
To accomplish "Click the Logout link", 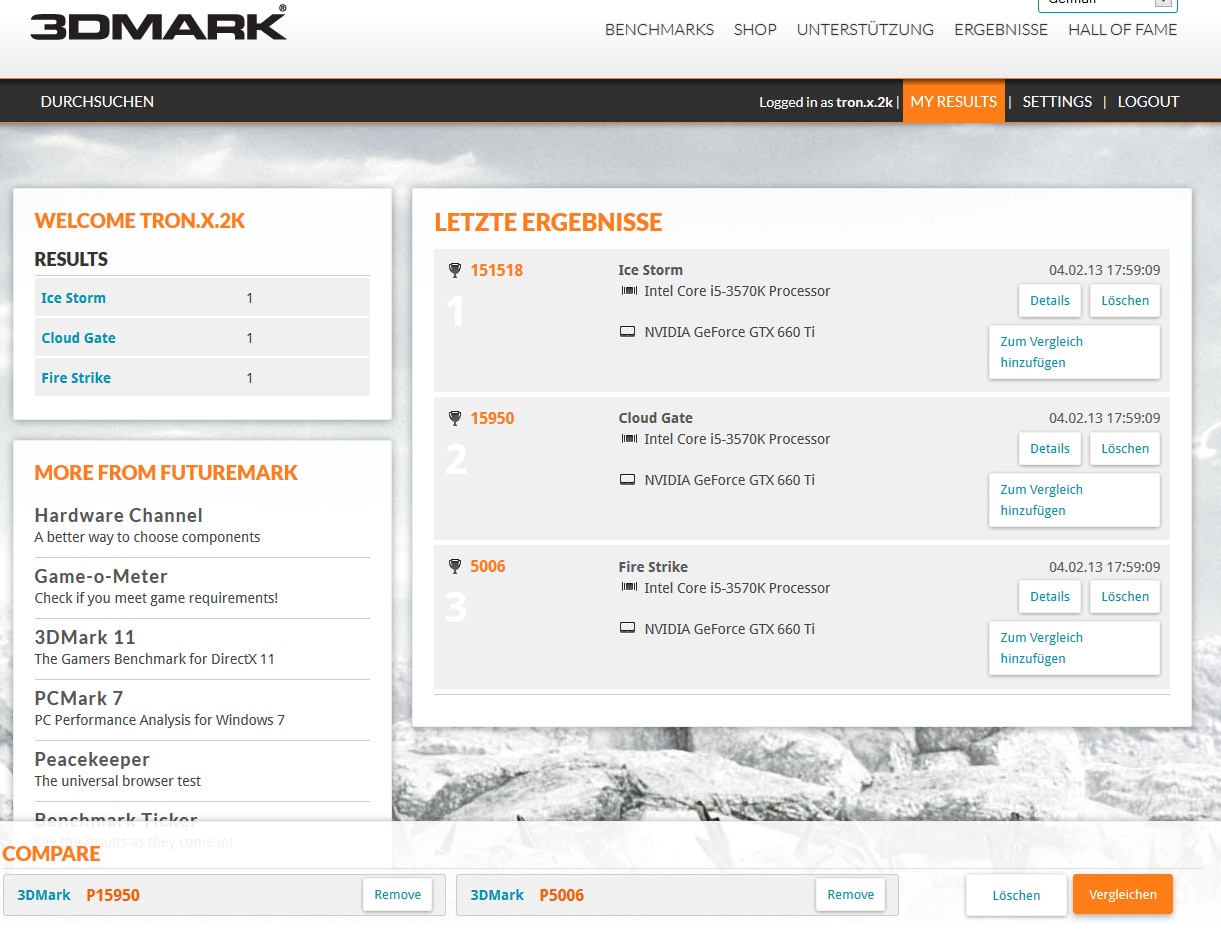I will [1148, 102].
